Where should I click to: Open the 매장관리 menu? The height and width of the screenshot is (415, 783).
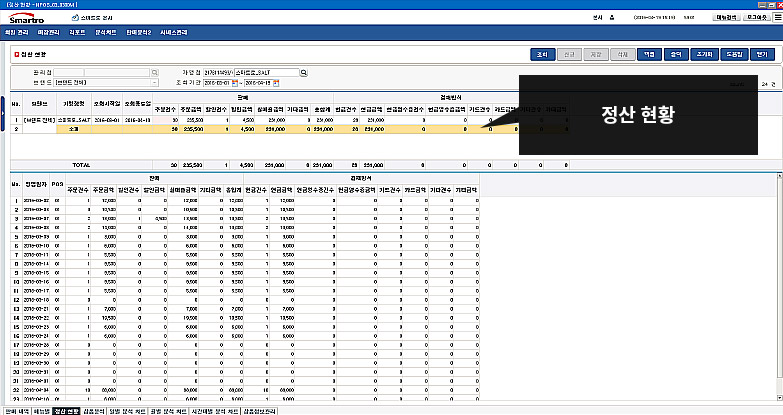tap(48, 32)
